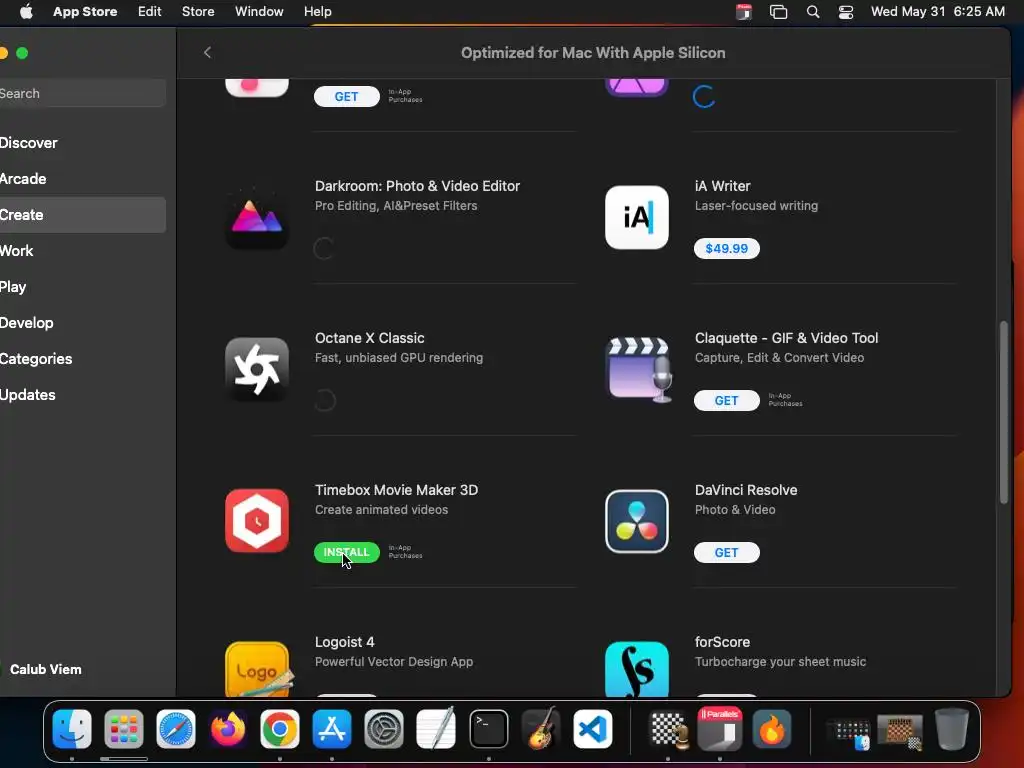1024x768 pixels.
Task: Open the Chess app in Dock
Action: tap(667, 729)
